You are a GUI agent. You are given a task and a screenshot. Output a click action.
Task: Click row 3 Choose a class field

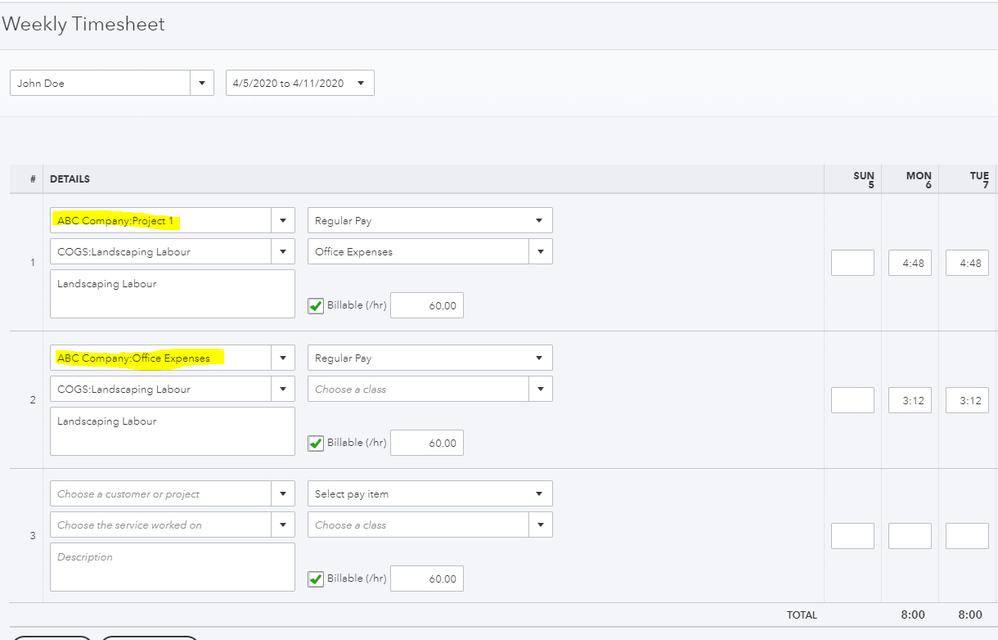(x=418, y=525)
